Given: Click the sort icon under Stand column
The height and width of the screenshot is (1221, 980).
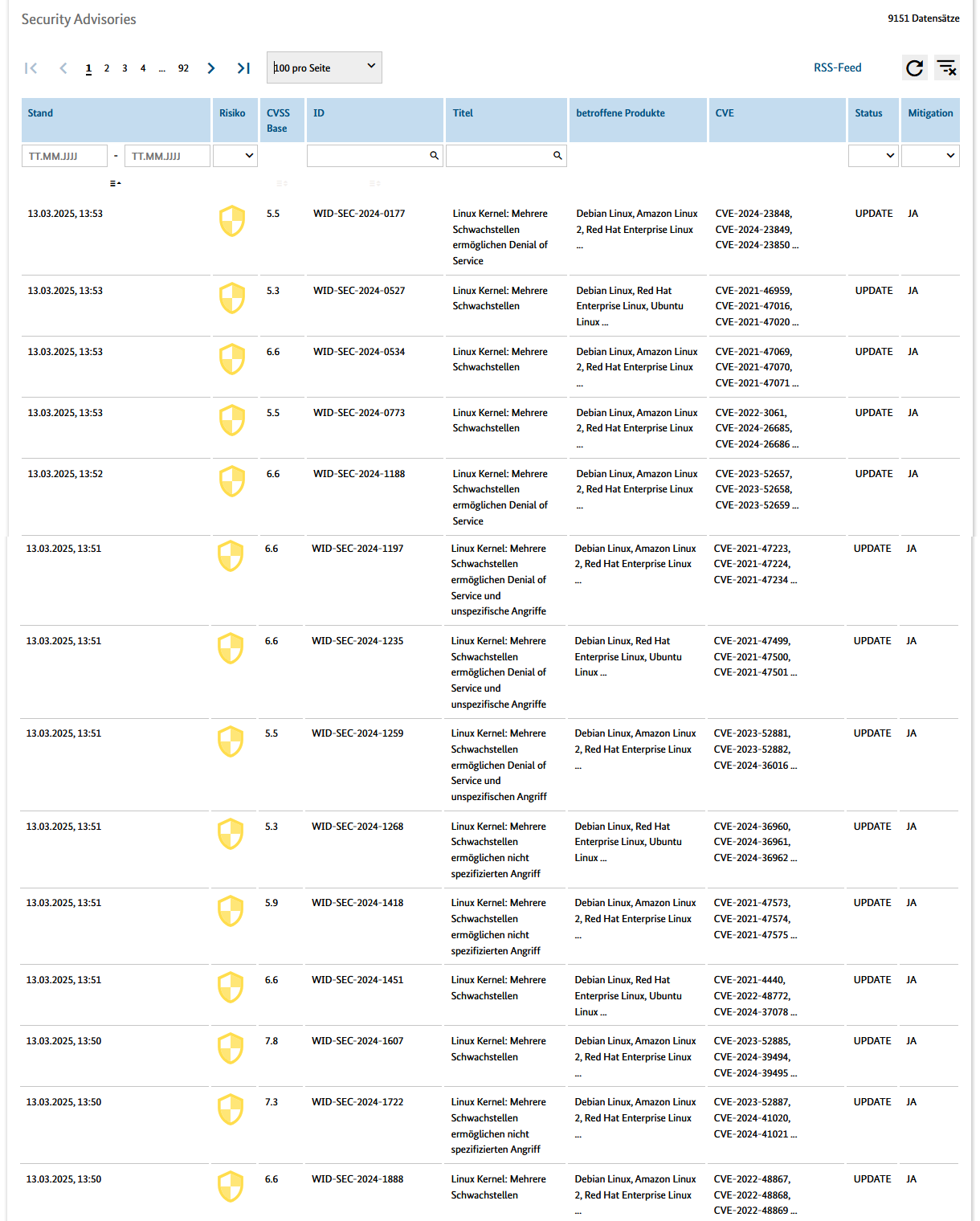Looking at the screenshot, I should point(116,184).
